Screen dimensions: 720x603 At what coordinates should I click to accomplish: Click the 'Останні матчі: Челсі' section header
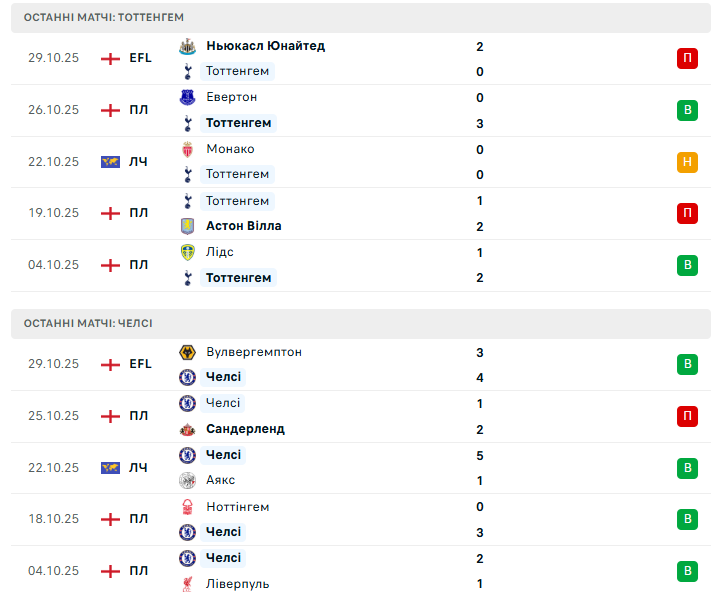click(89, 323)
